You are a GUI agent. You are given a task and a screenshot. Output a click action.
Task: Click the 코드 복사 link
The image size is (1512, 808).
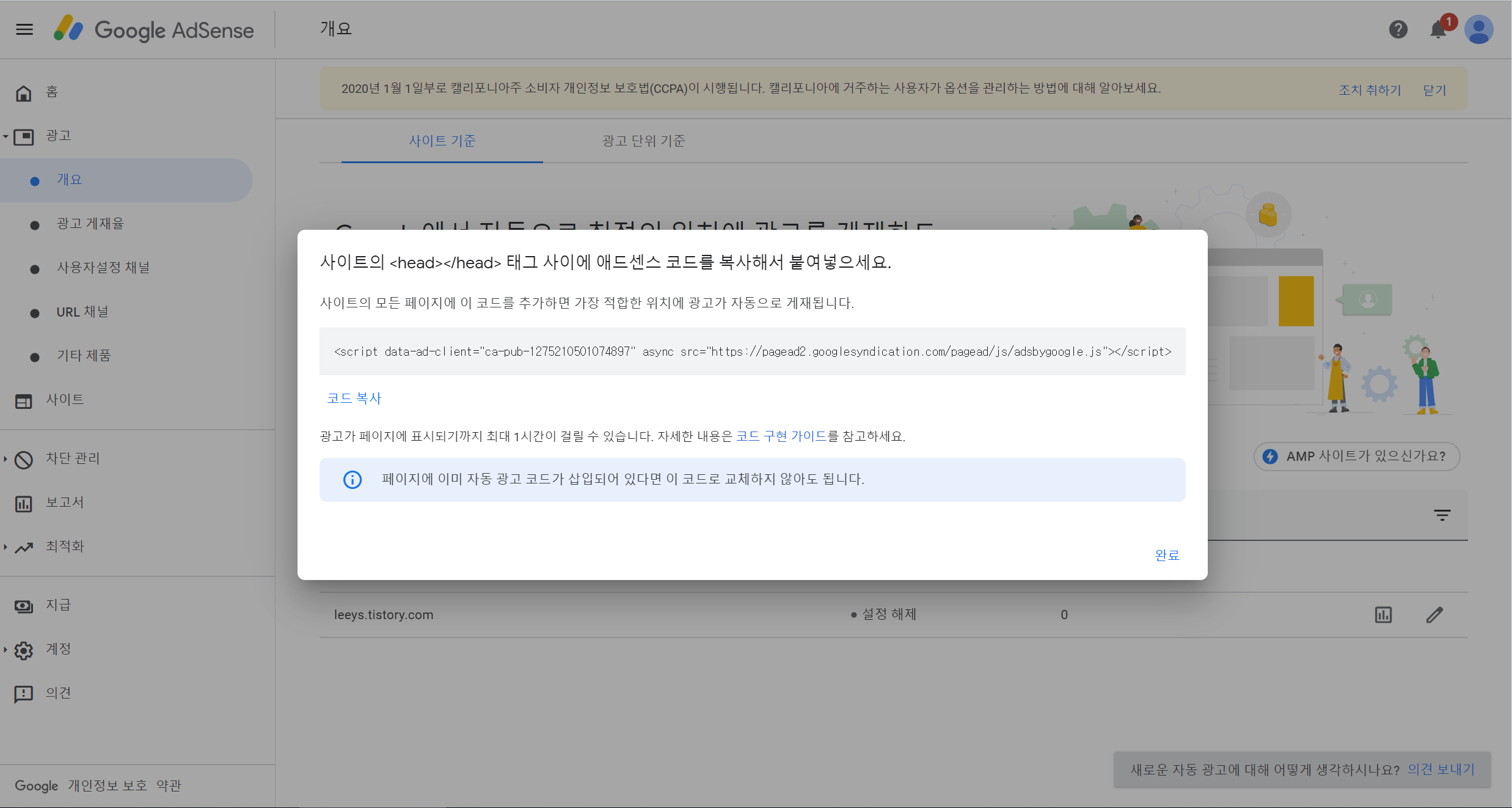[354, 398]
